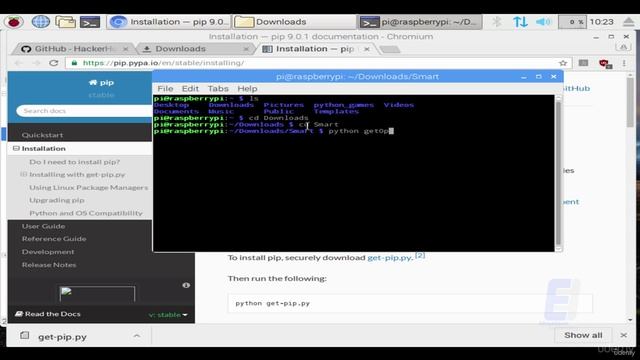Open the User Guide docs page
640x360 pixels.
(43, 226)
